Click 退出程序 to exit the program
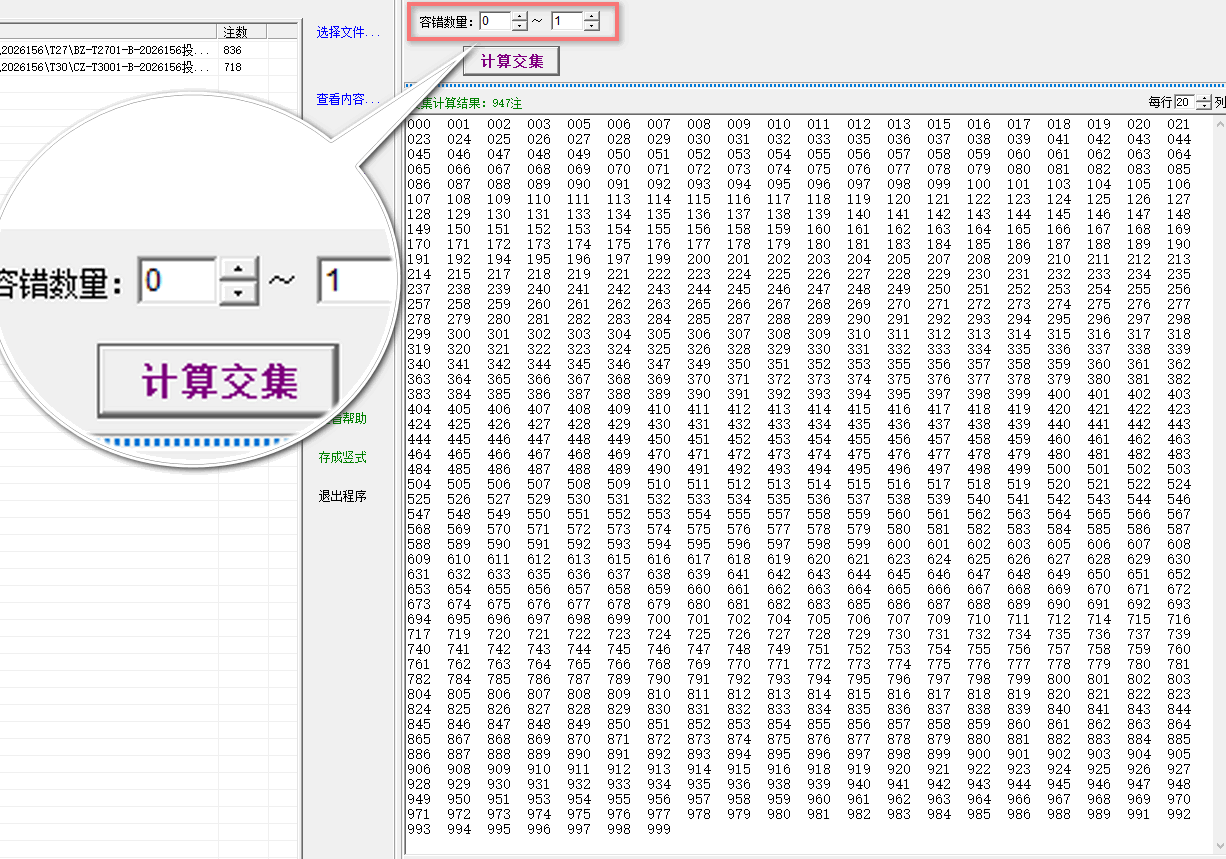 (342, 495)
